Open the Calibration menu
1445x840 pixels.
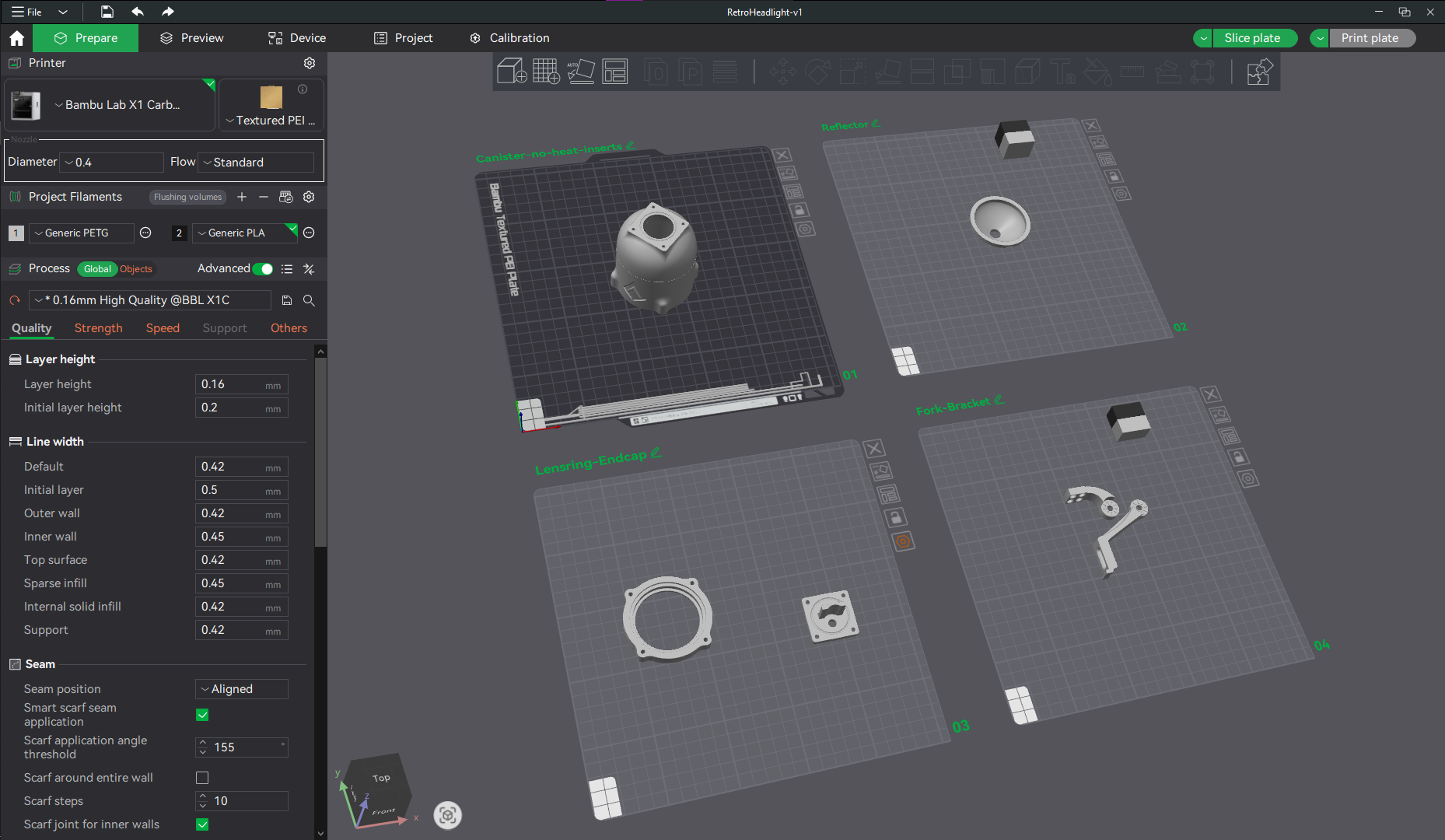coord(510,38)
